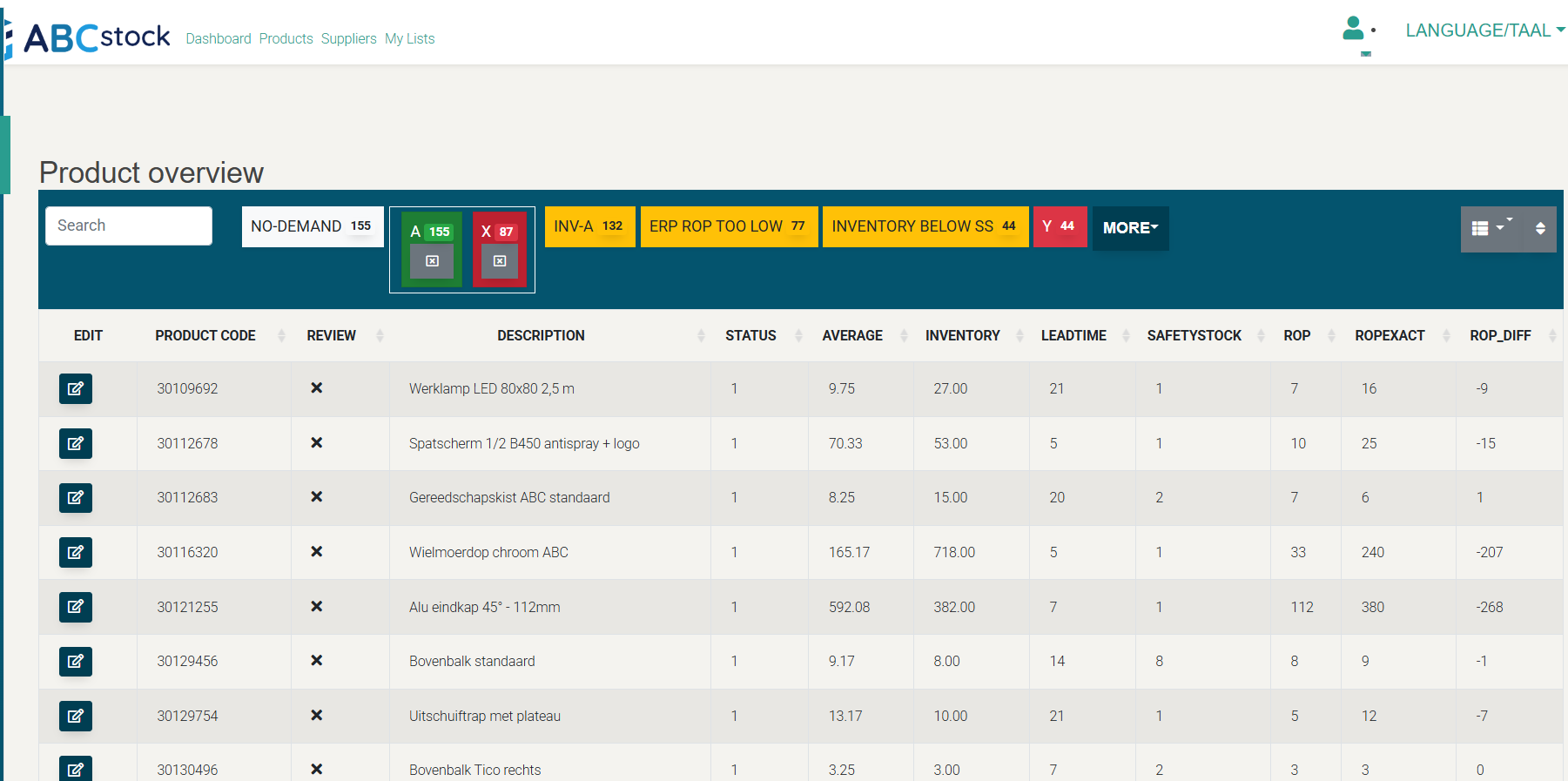Open edit for product 30109692

pyautogui.click(x=76, y=388)
